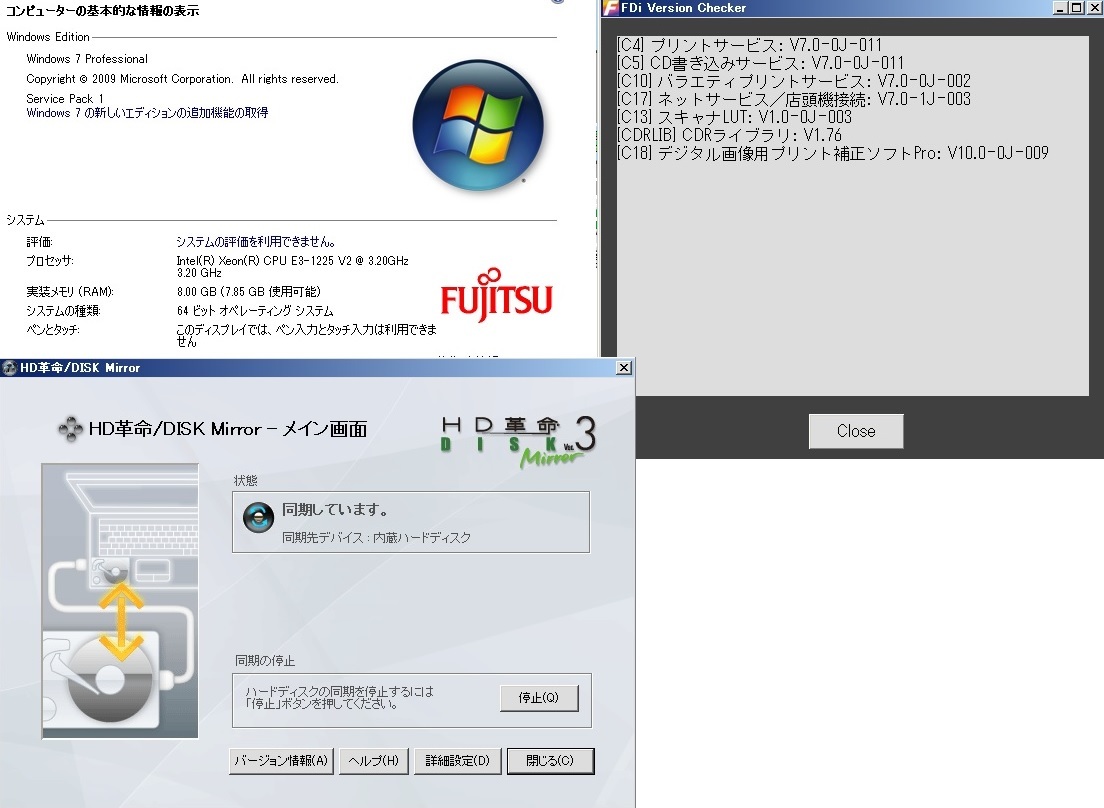This screenshot has height=808, width=1104.
Task: Select the [CDRLIB] CDRライブラリ V1.76 line
Action: coord(729,135)
